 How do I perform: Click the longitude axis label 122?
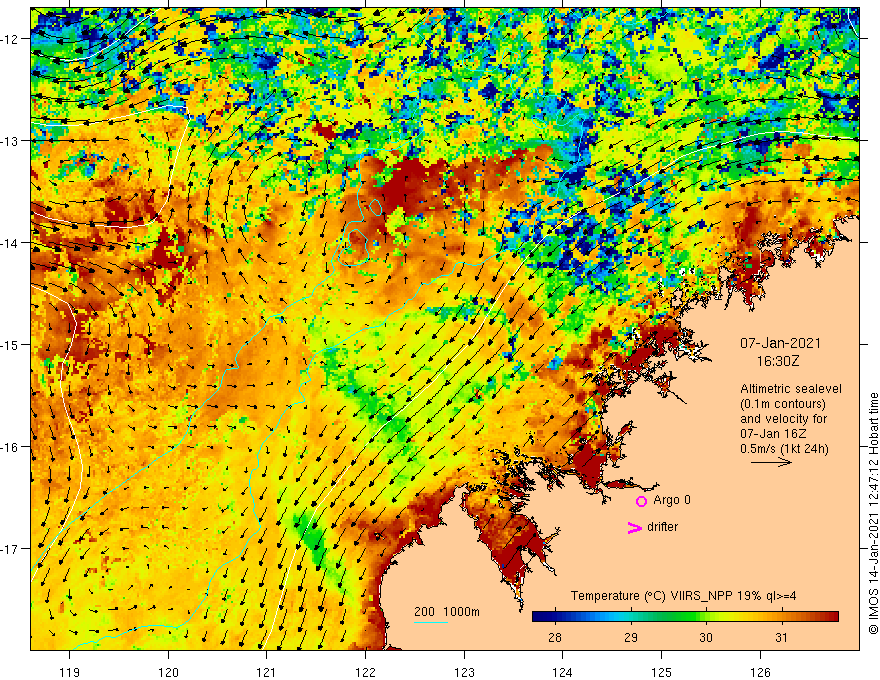pyautogui.click(x=365, y=672)
